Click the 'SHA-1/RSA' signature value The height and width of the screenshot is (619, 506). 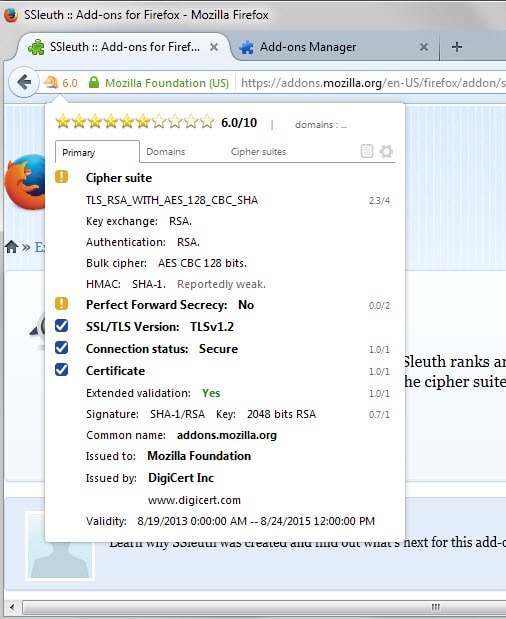click(178, 414)
